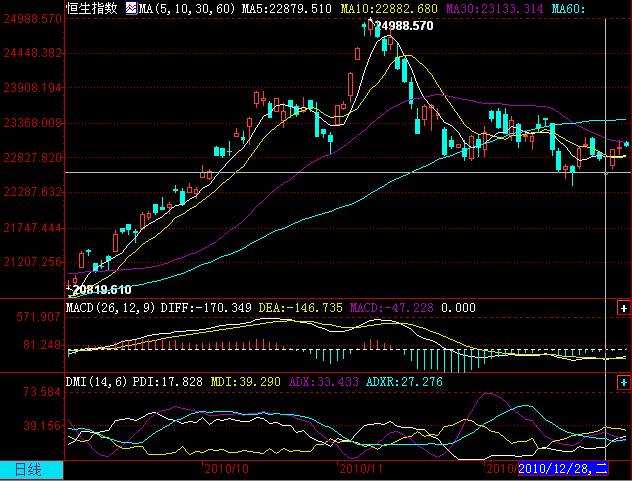Click the 23908.194 price axis label

33,87
